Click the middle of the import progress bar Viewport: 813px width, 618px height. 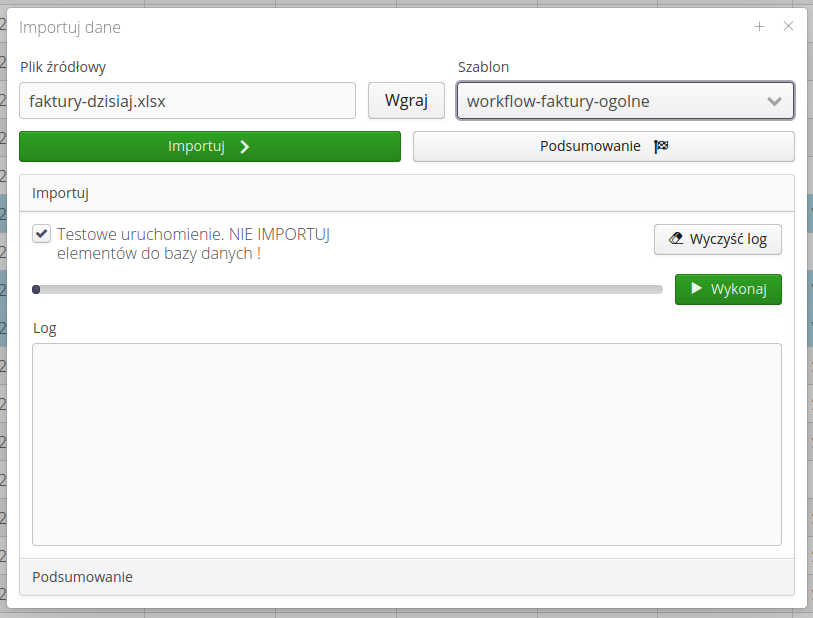tap(348, 290)
